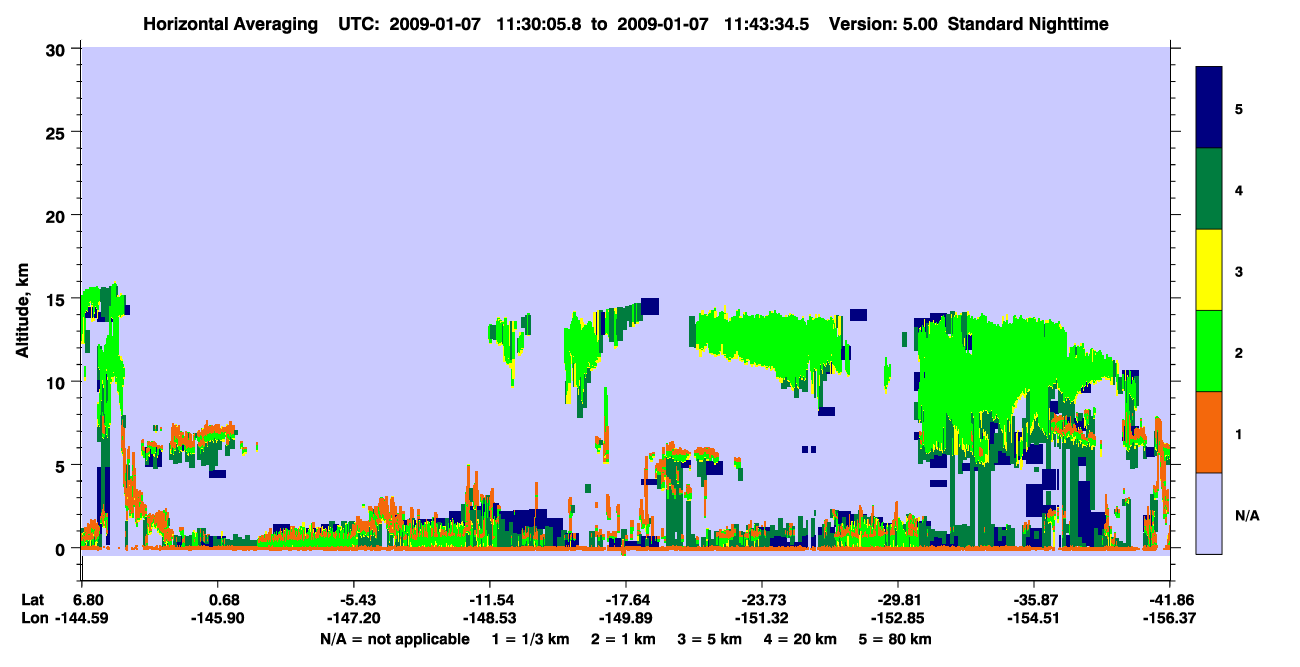Click longitude value '-156.37'
The width and height of the screenshot is (1300, 667).
coord(1169,618)
